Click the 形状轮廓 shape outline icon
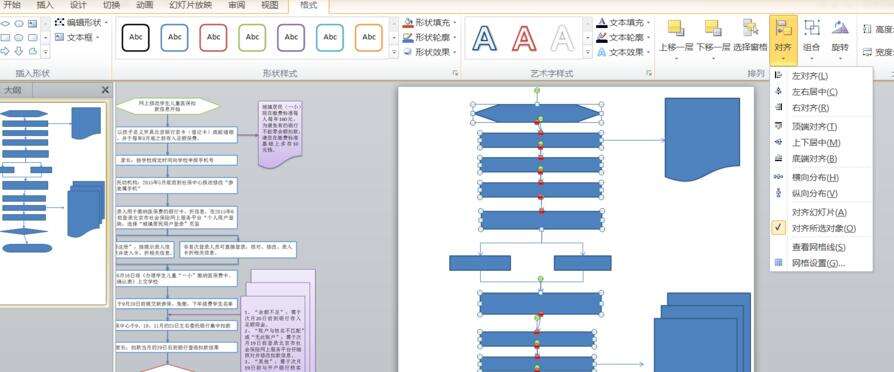Viewport: 894px width, 372px height. [x=408, y=37]
